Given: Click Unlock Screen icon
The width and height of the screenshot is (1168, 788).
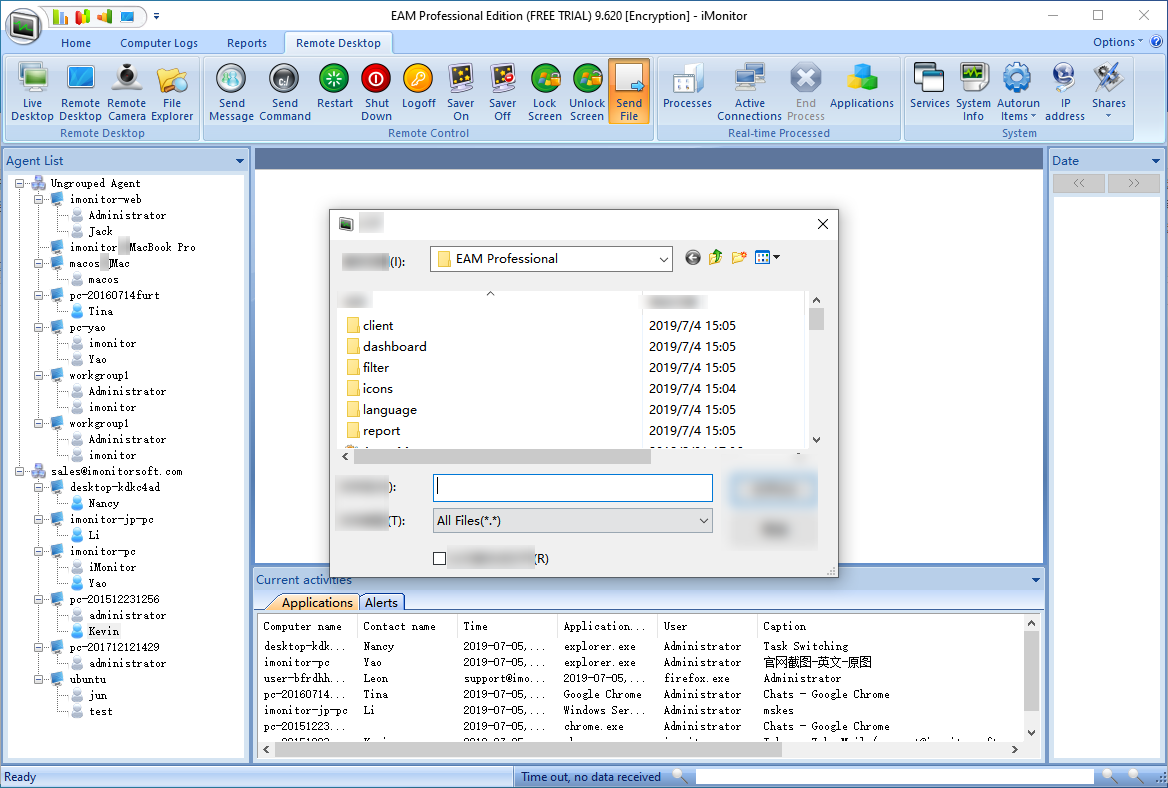Looking at the screenshot, I should click(x=587, y=92).
